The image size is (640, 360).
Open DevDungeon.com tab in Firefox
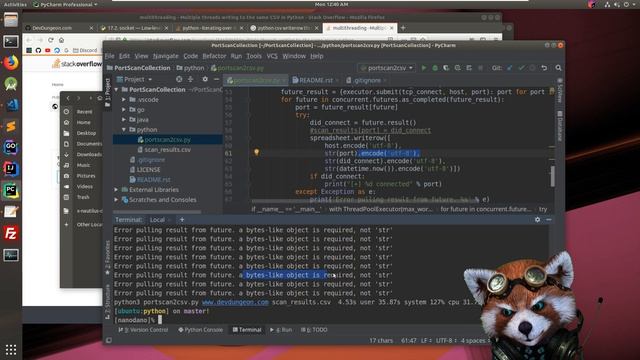coord(58,28)
